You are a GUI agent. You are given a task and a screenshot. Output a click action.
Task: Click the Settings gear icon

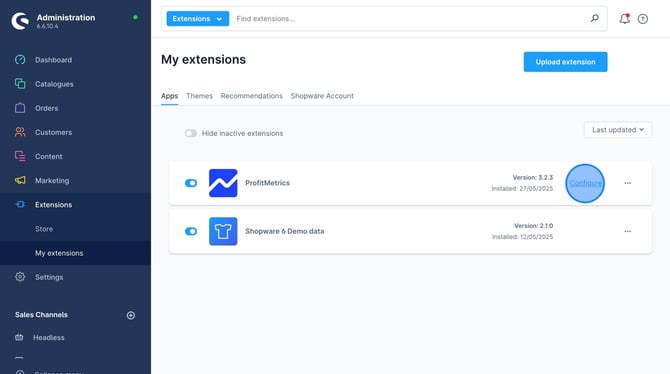(x=20, y=277)
